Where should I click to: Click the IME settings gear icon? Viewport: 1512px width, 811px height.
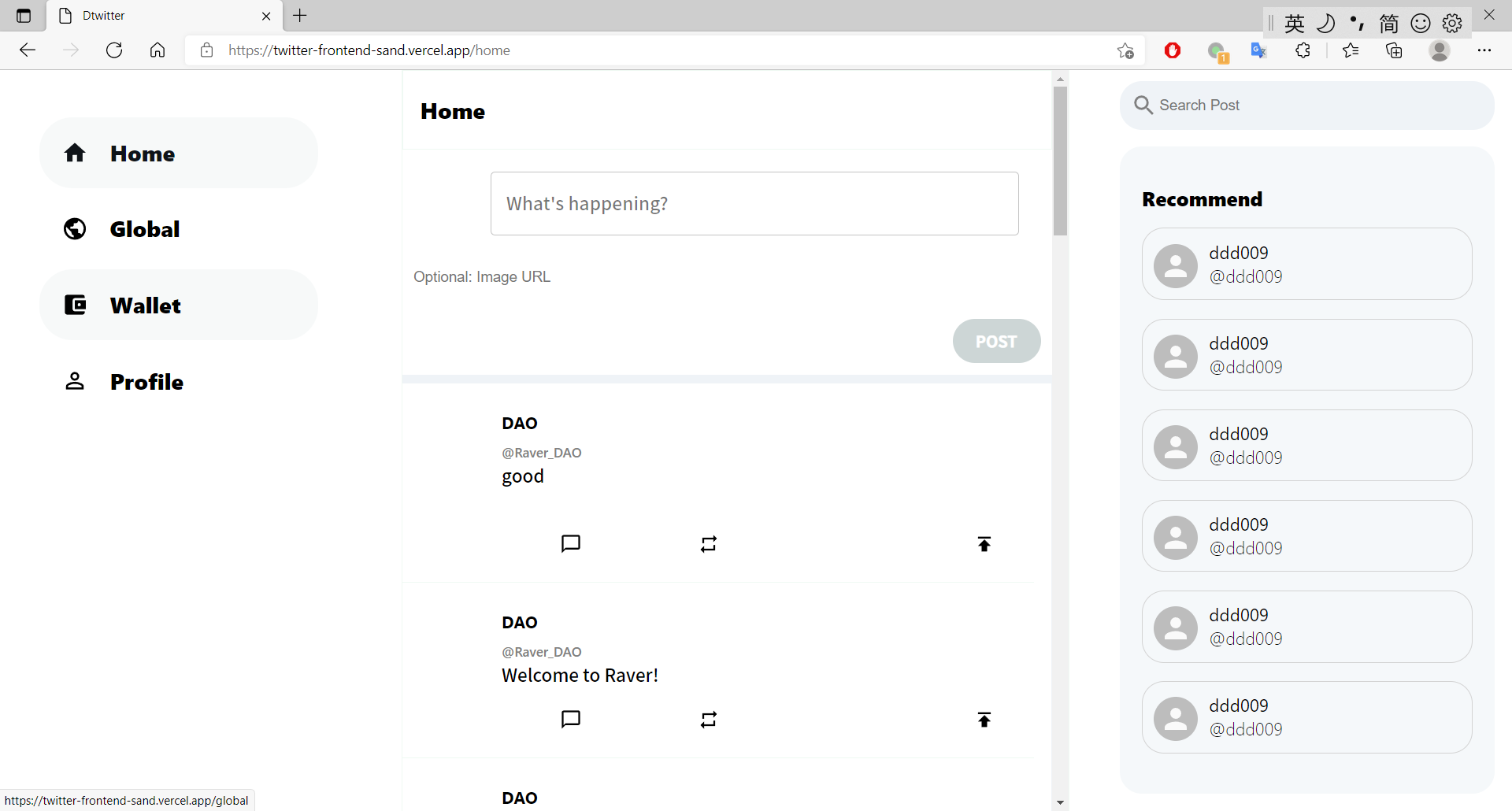pyautogui.click(x=1452, y=24)
